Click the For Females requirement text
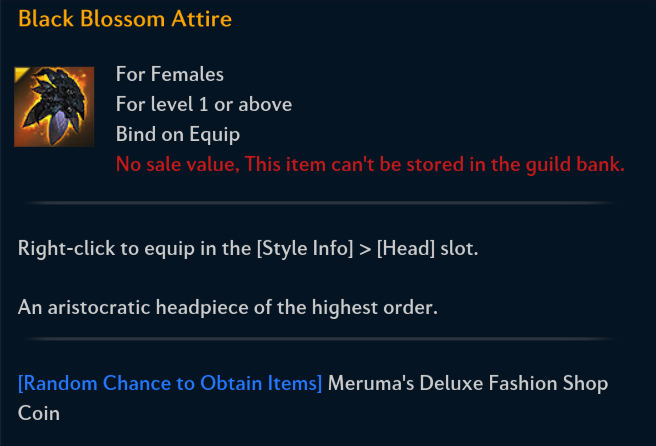Viewport: 656px width, 446px height. coord(169,74)
